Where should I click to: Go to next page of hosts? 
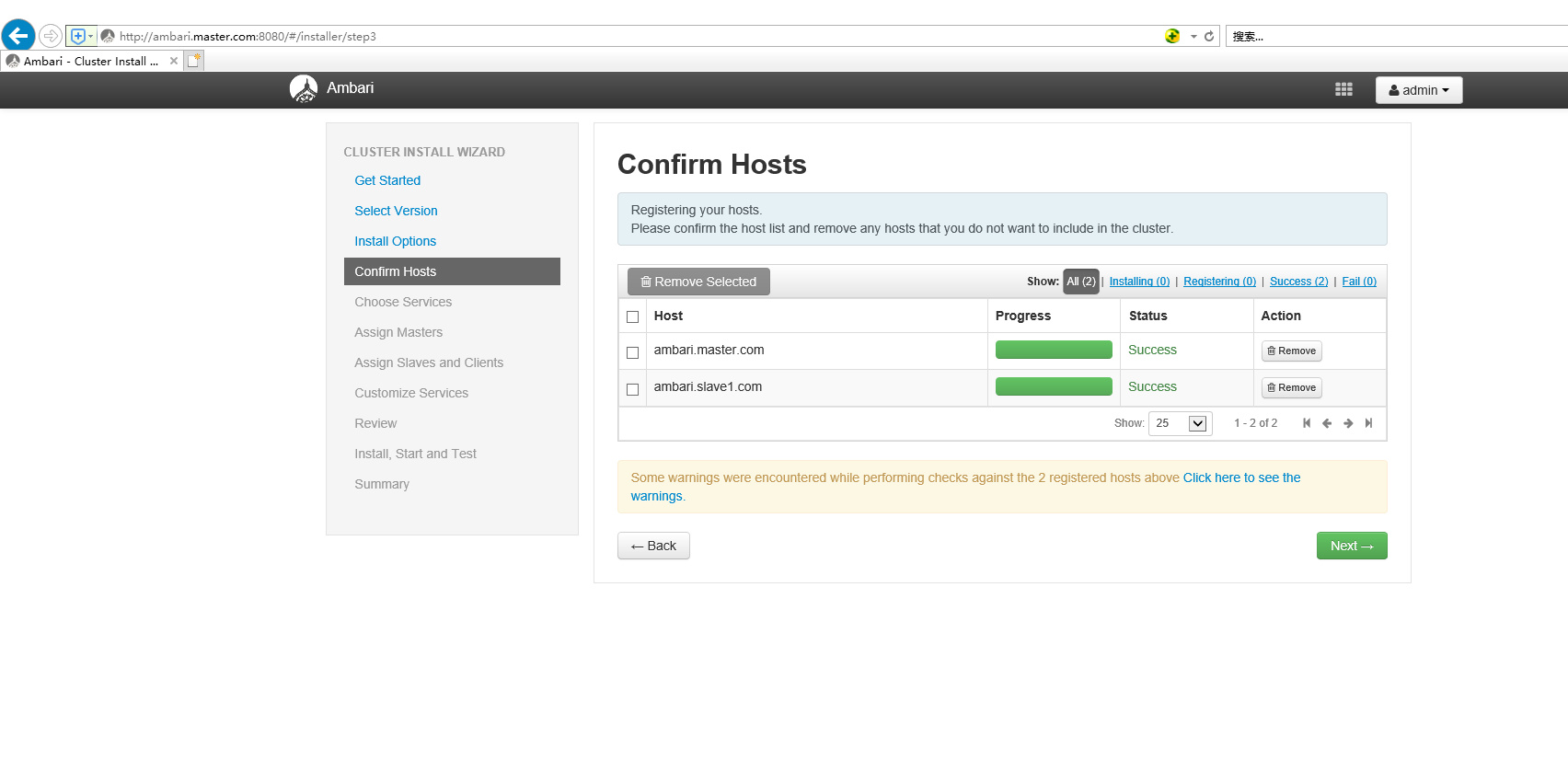1348,423
